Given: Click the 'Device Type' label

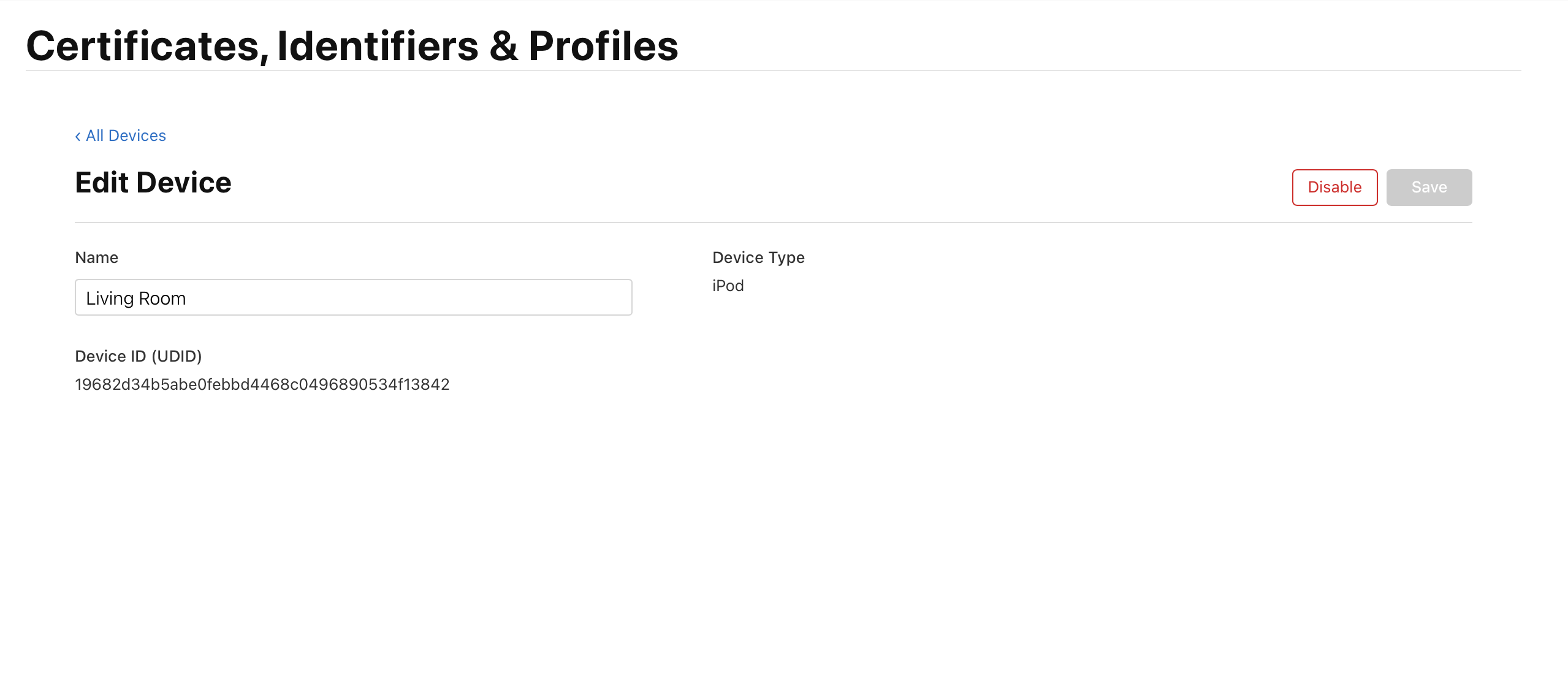Looking at the screenshot, I should click(758, 257).
